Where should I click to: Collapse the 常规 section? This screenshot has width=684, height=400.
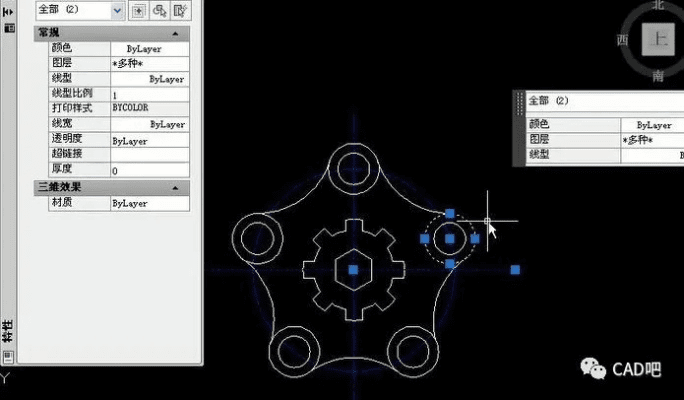176,33
